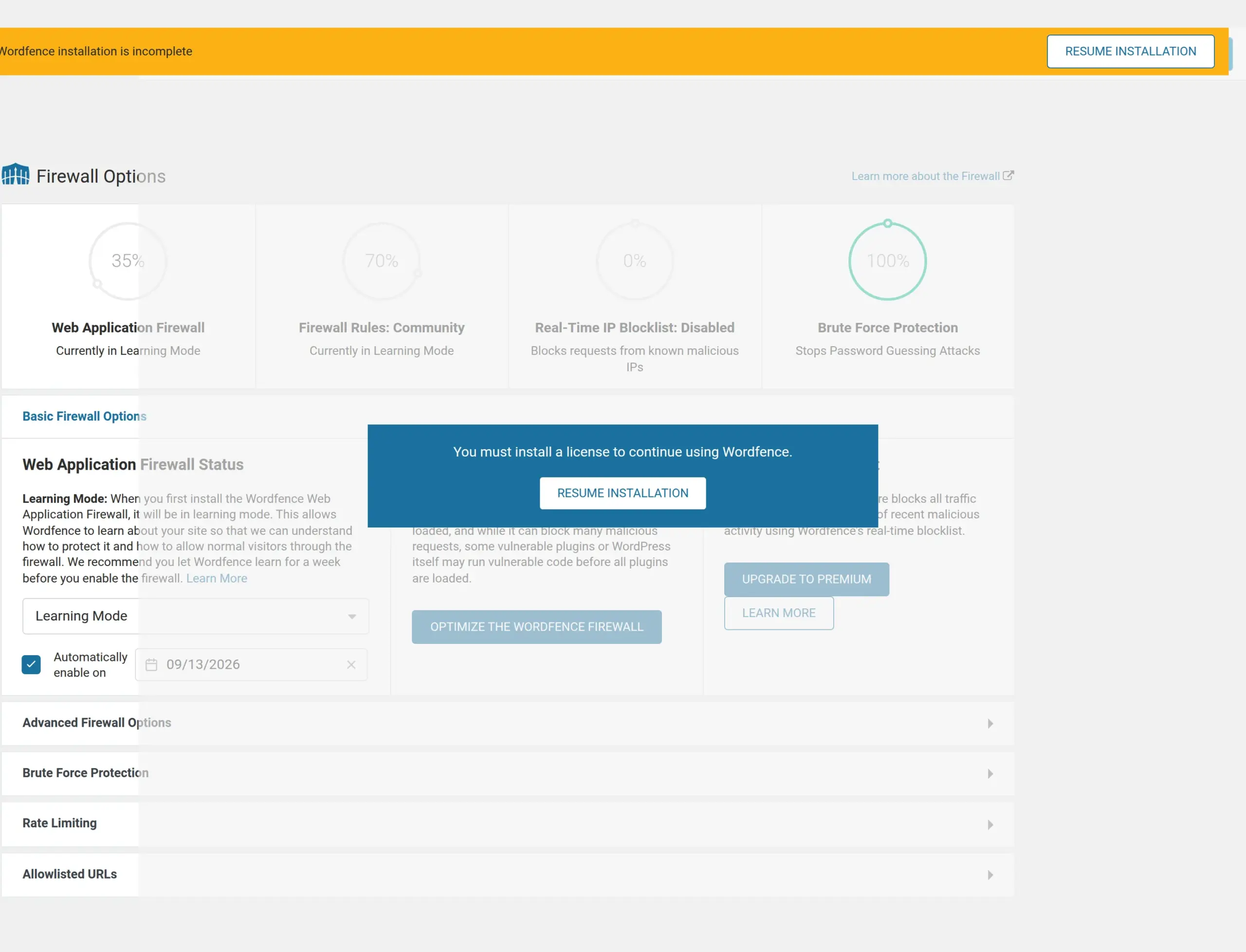Click Upgrade to Premium button
Viewport: 1246px width, 952px height.
[806, 579]
